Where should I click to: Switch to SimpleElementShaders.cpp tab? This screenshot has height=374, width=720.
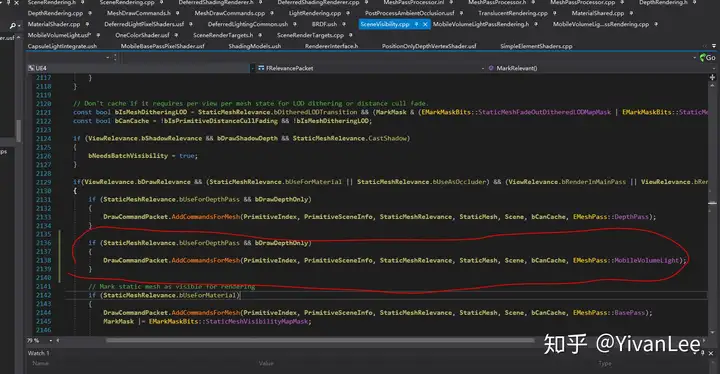click(x=536, y=46)
